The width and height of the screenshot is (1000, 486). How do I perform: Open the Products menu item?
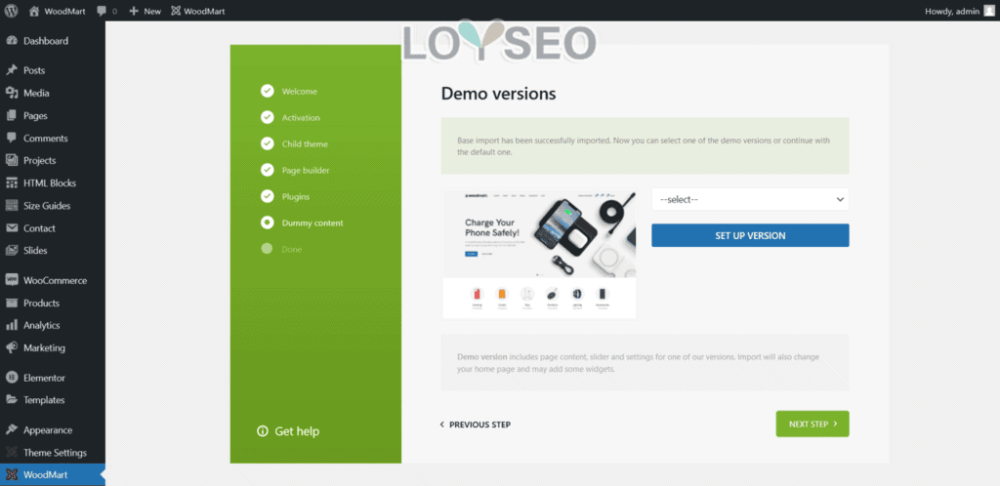coord(52,303)
